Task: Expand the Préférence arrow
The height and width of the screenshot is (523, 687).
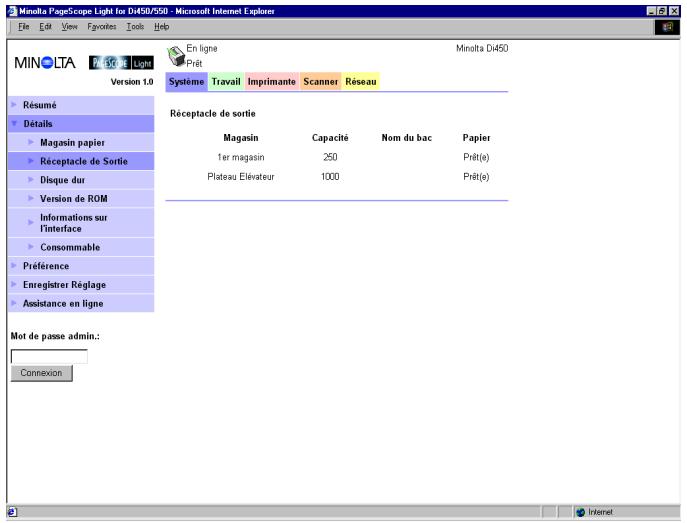Action: coord(14,265)
